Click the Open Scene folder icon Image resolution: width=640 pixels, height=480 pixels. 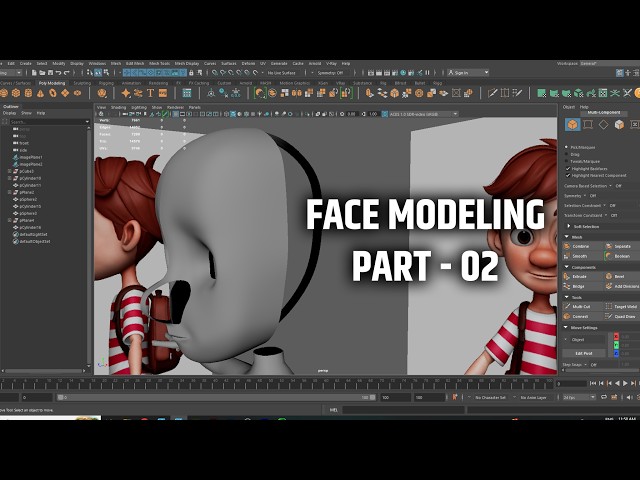click(42, 73)
